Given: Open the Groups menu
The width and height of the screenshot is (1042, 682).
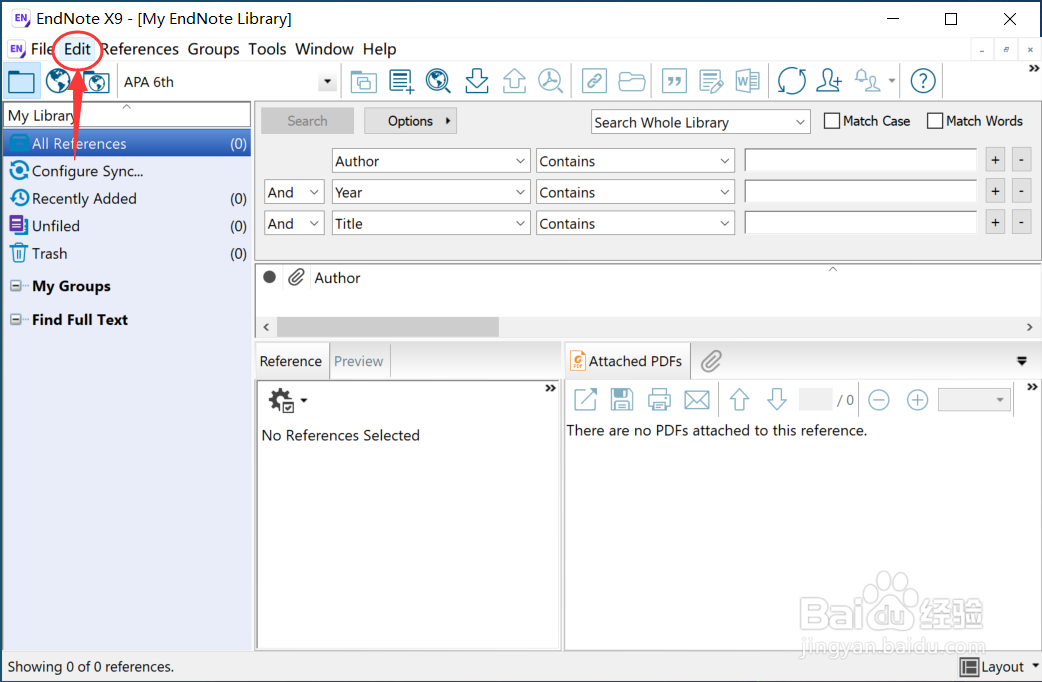Looking at the screenshot, I should click(213, 49).
